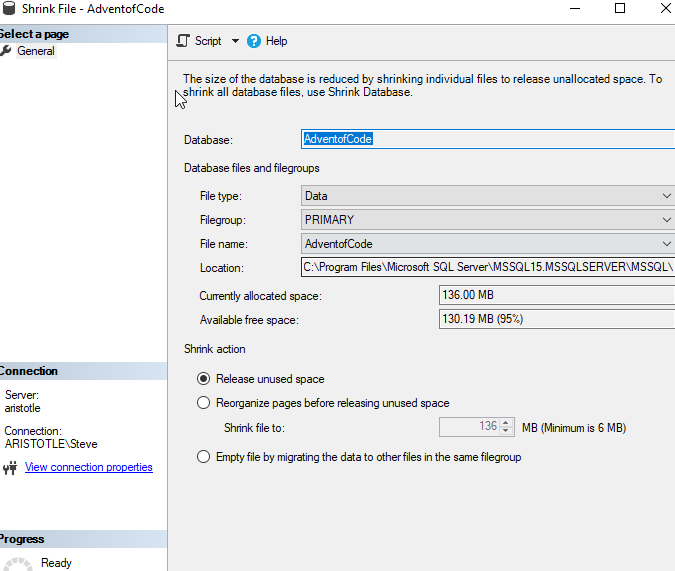
Task: Click the Shrink file to value box 136
Action: tap(468, 427)
